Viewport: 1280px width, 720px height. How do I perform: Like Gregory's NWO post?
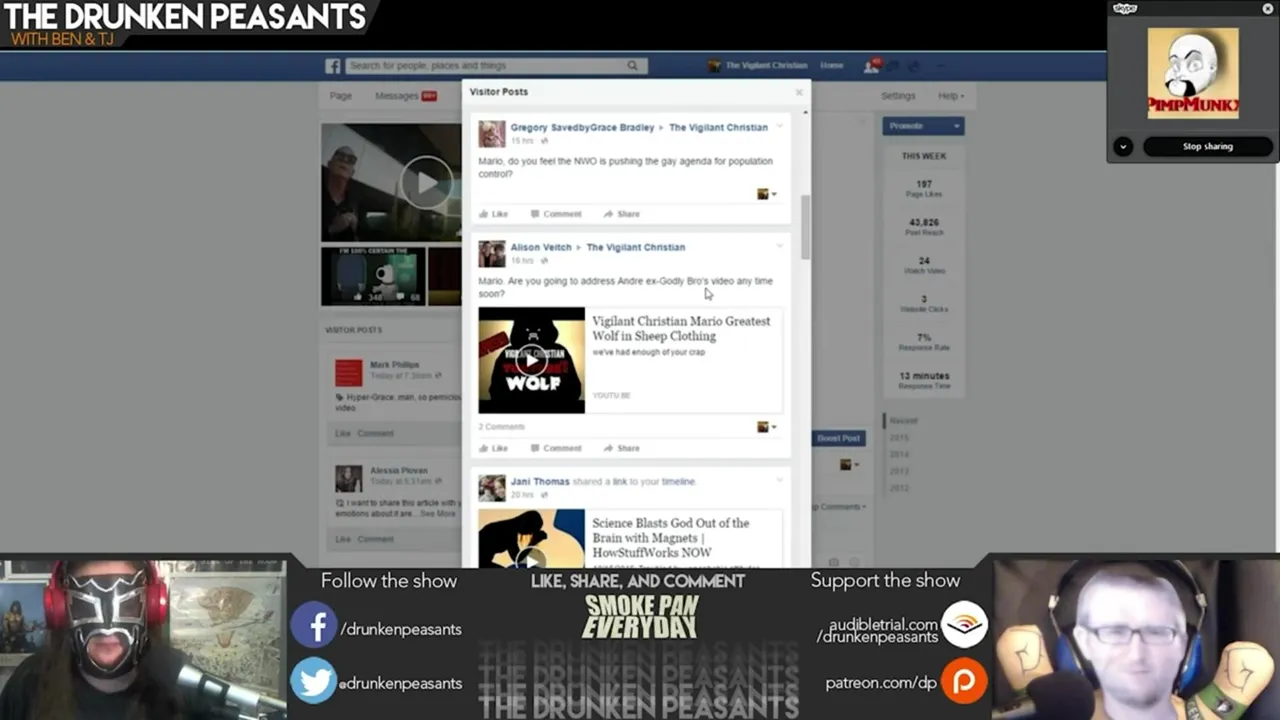coord(493,214)
